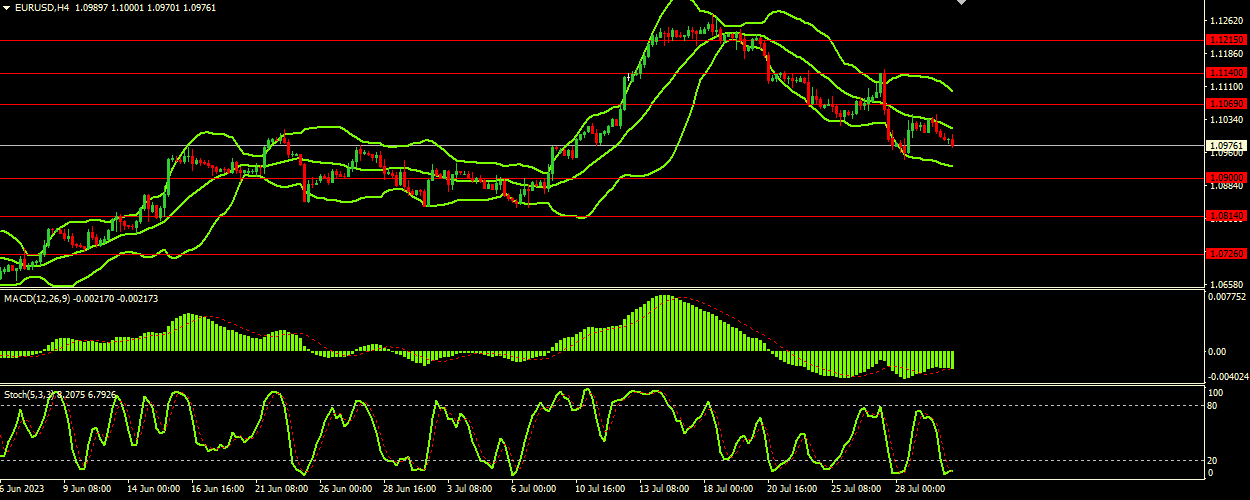Click the Stoch(5,3,3) indicator label

[26, 395]
